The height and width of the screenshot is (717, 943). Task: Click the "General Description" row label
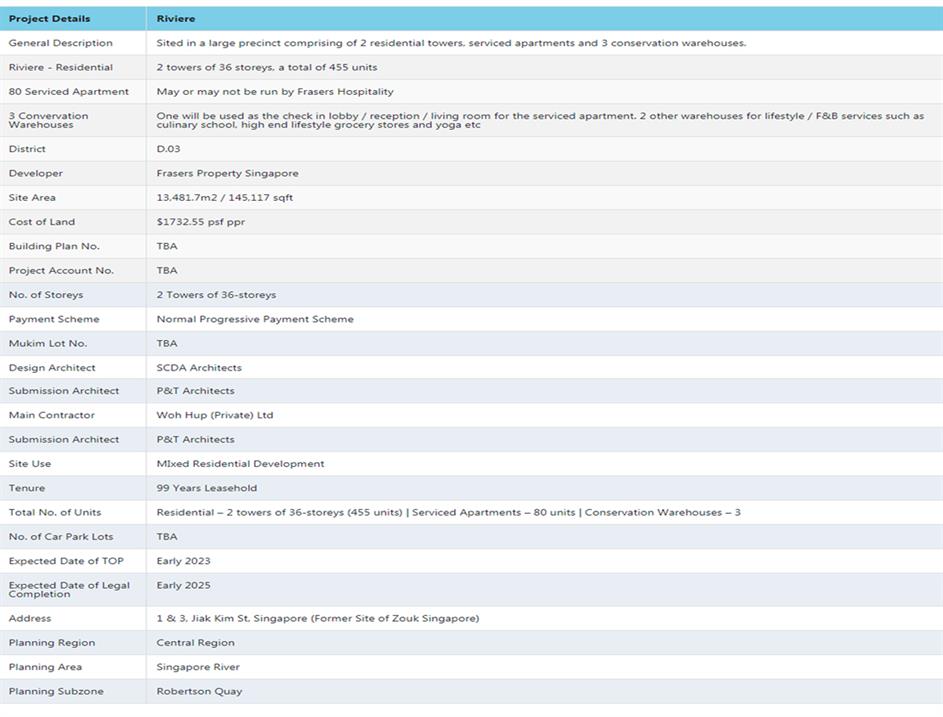61,43
